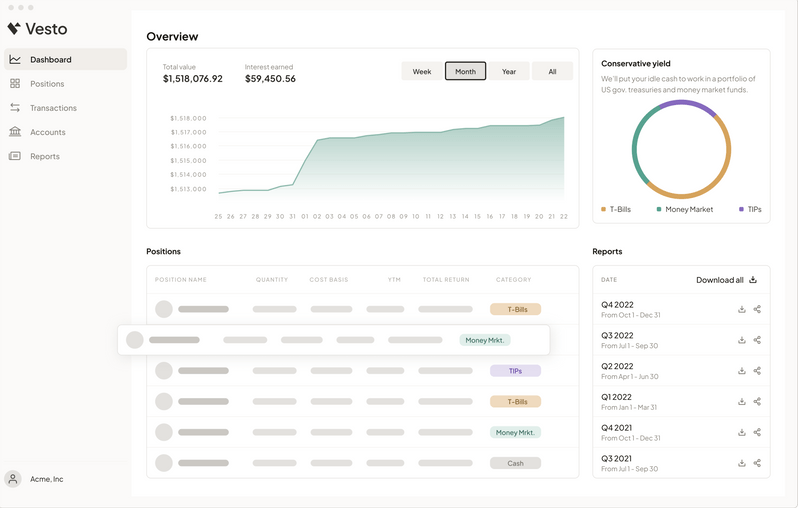The width and height of the screenshot is (798, 508).
Task: Click the Vesto logo icon
Action: pos(14,29)
